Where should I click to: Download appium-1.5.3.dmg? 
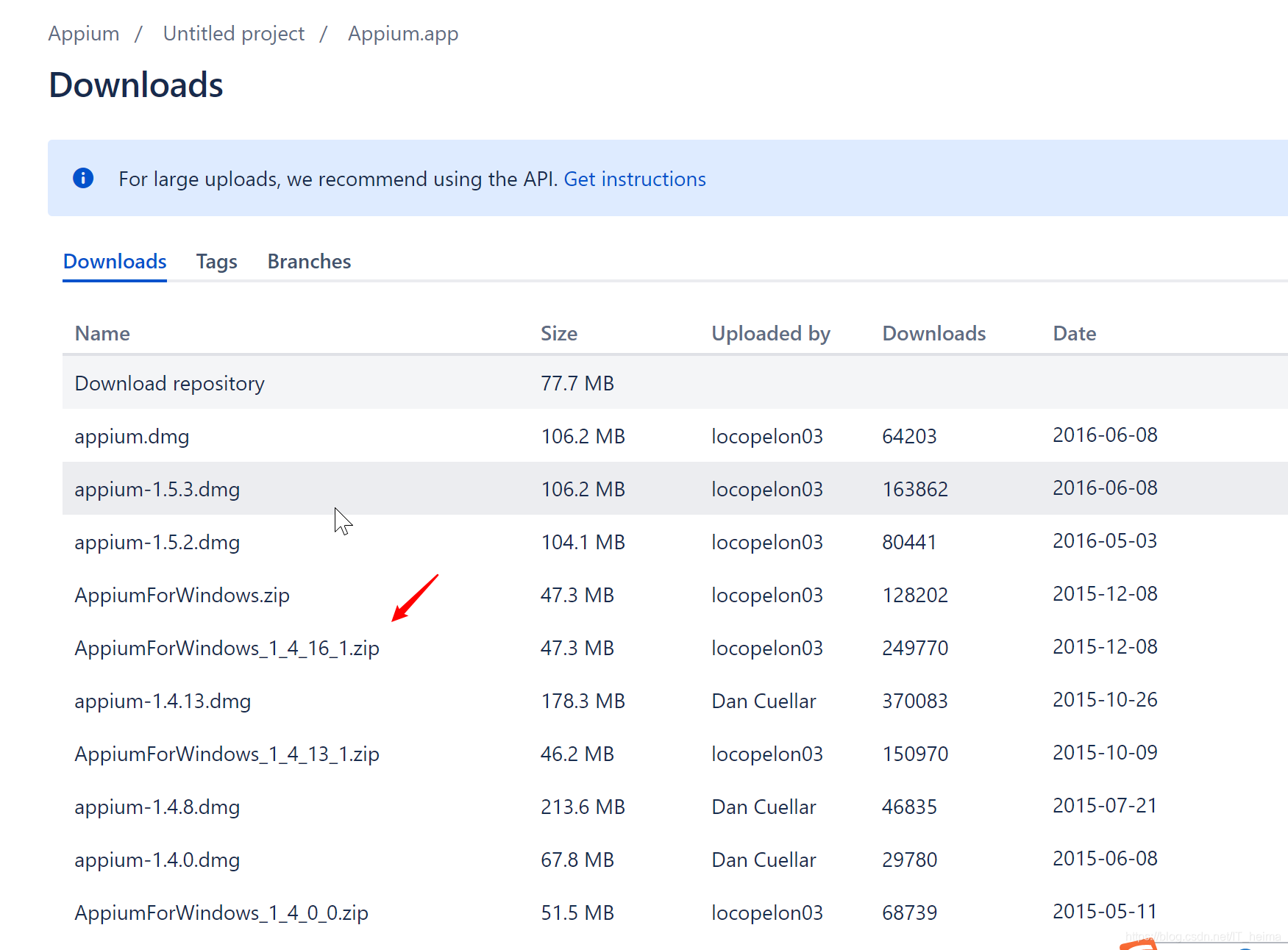157,490
